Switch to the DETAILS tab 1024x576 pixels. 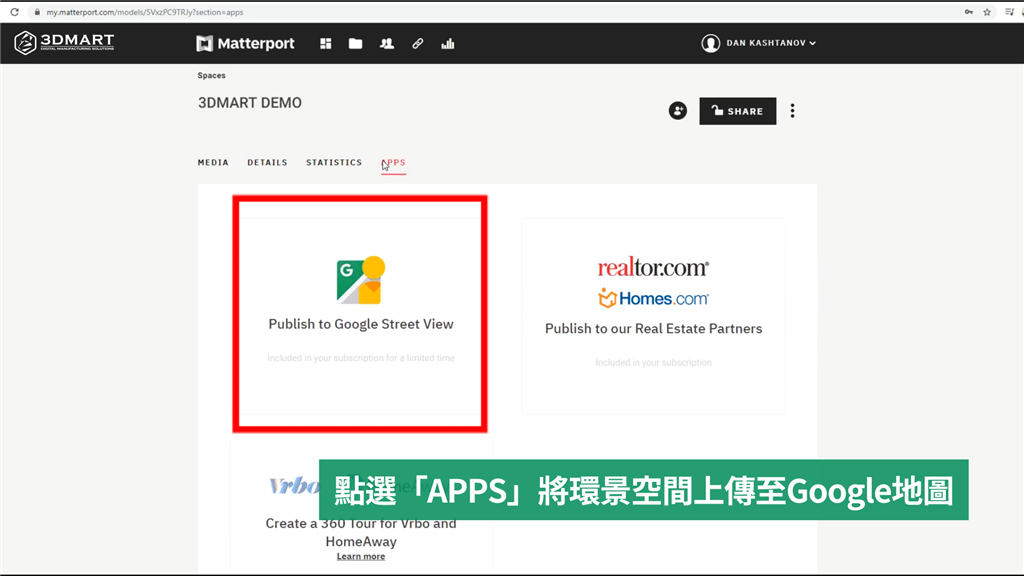coord(267,163)
